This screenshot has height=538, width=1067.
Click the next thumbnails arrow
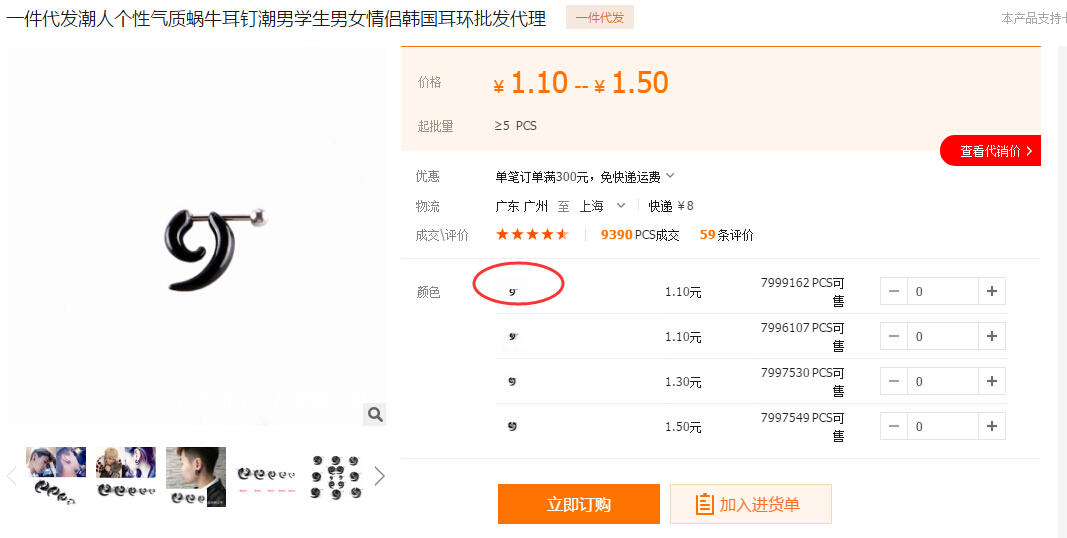(x=379, y=476)
